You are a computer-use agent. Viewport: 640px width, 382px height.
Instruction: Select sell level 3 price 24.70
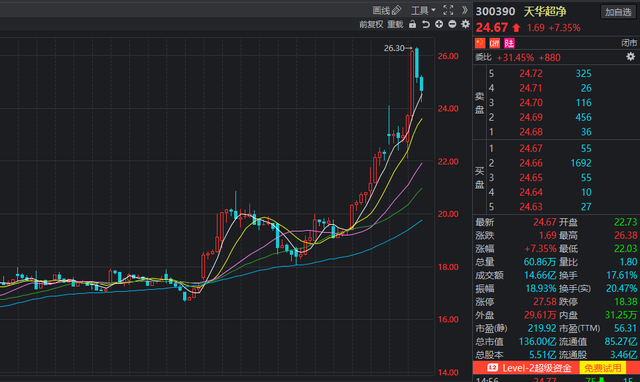[x=531, y=103]
